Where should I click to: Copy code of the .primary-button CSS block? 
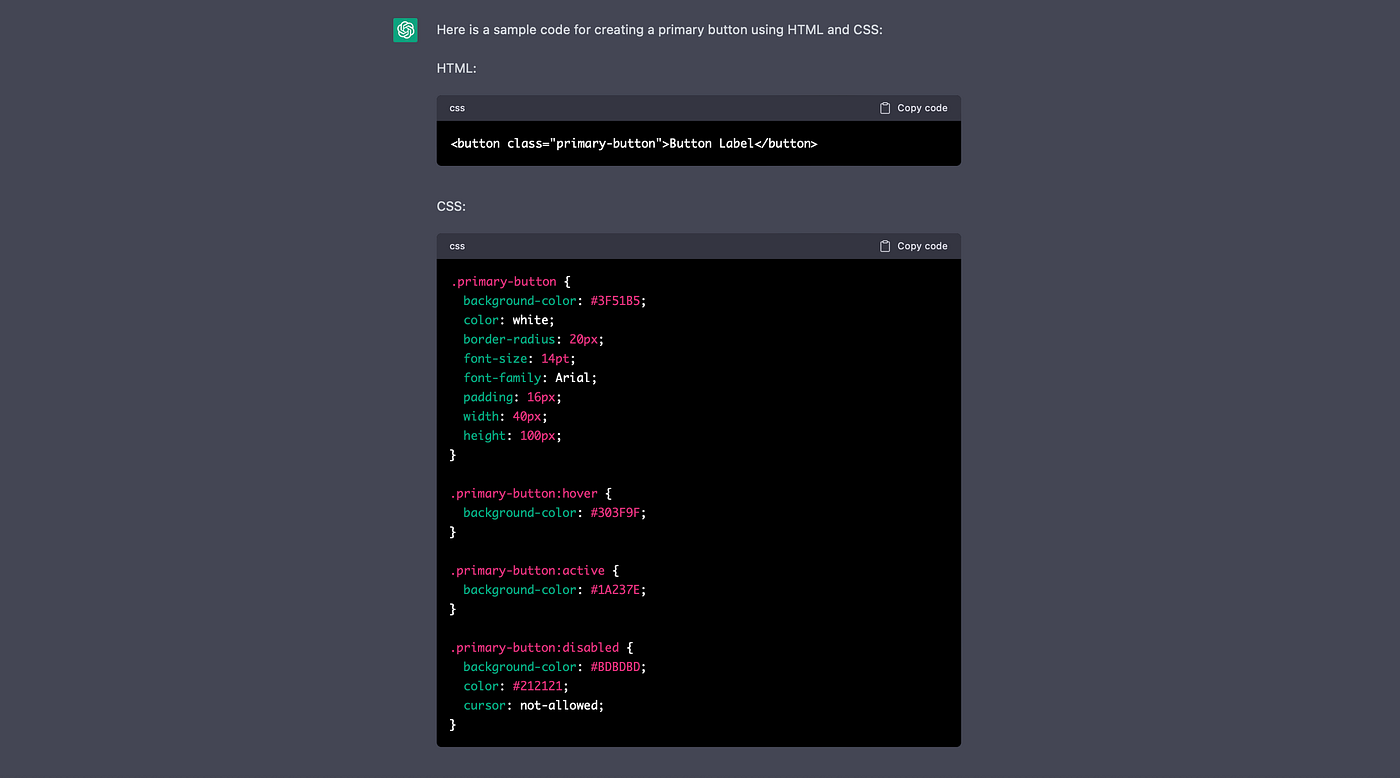[913, 246]
